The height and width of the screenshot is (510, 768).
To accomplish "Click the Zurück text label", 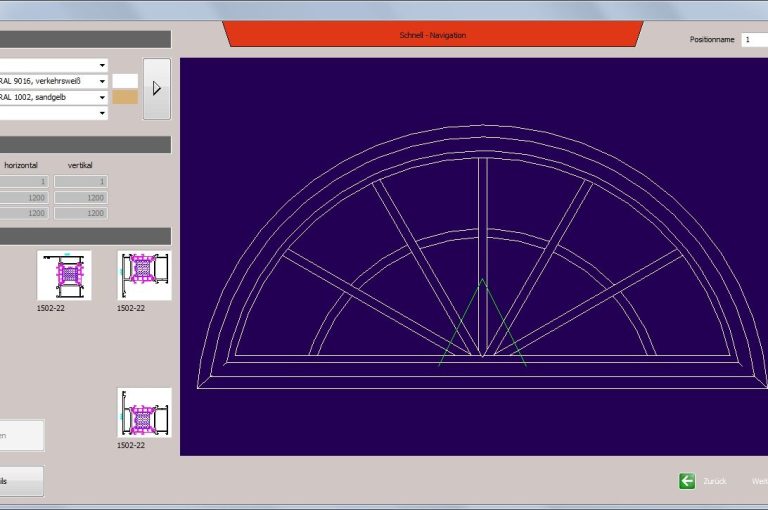I will click(x=715, y=481).
